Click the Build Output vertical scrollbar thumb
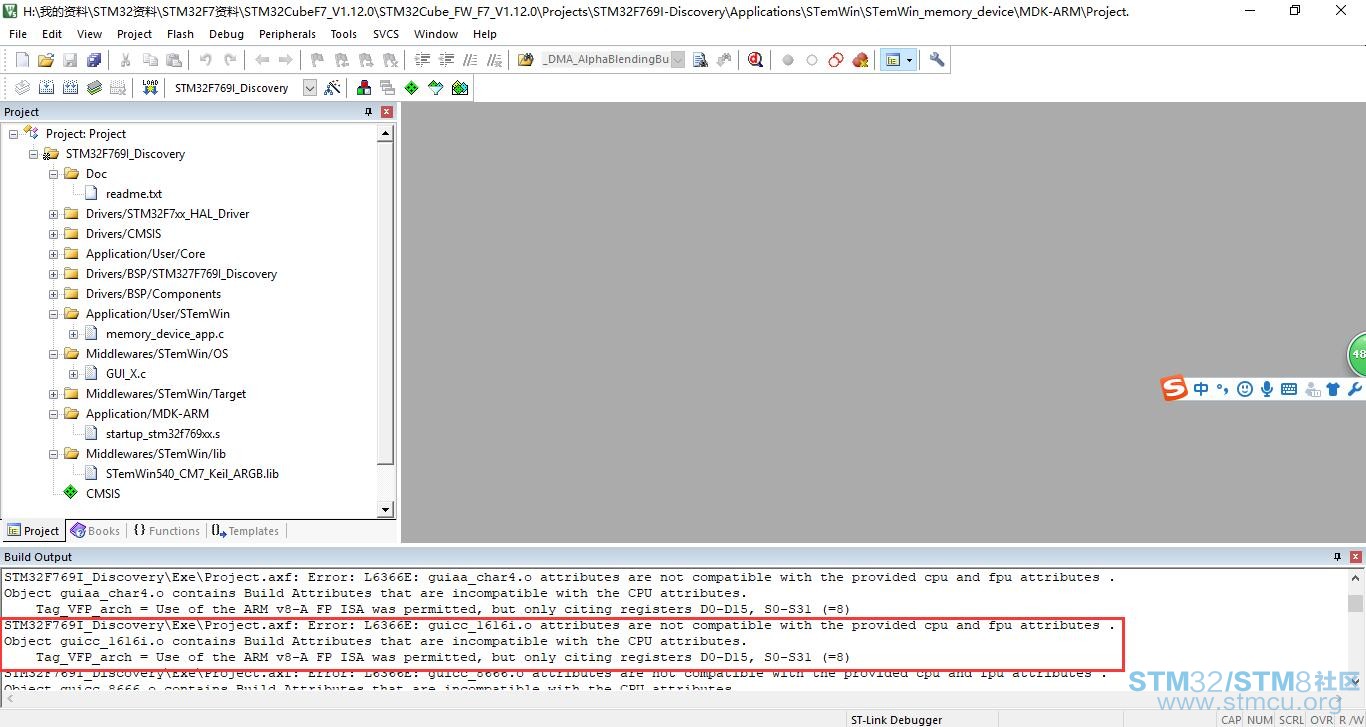Screen dimensions: 1366x727 click(1355, 604)
